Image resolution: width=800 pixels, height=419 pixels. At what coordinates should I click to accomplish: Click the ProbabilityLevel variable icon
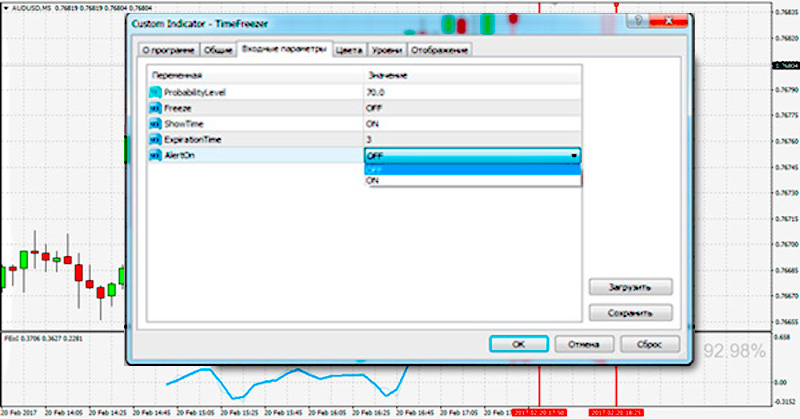click(x=155, y=92)
